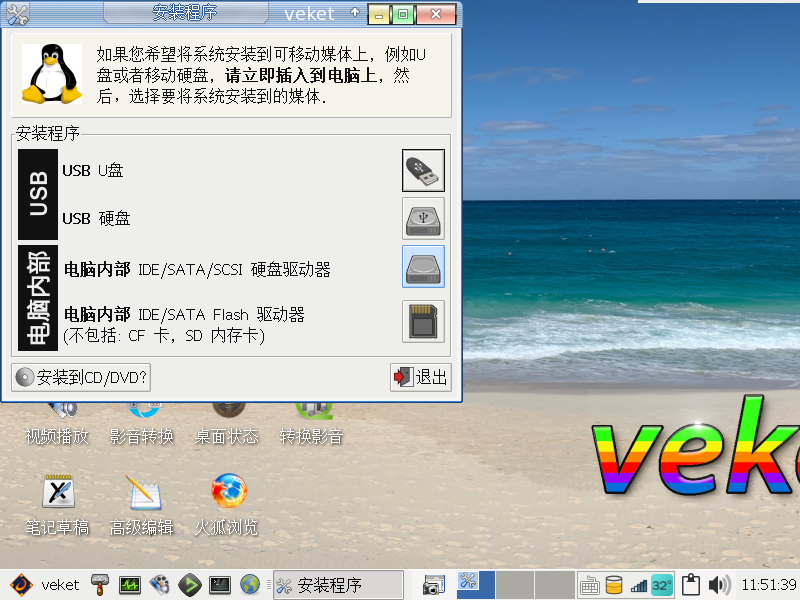Click the storage cylinder tray icon
Screen dimensions: 800x600
(614, 585)
